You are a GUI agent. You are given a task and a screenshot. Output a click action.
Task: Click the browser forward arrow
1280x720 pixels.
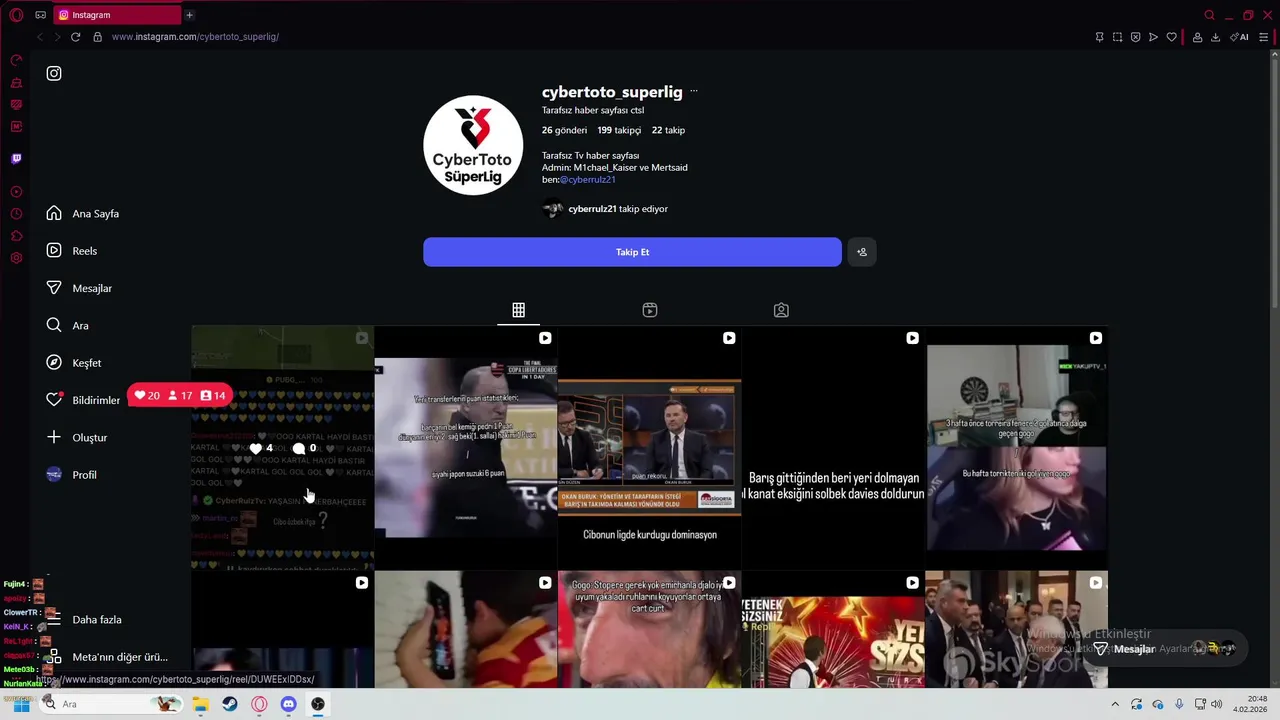pos(57,37)
